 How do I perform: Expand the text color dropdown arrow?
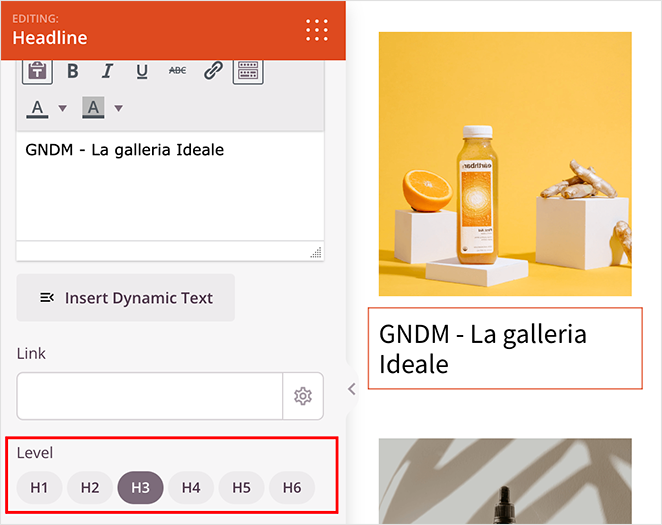62,108
